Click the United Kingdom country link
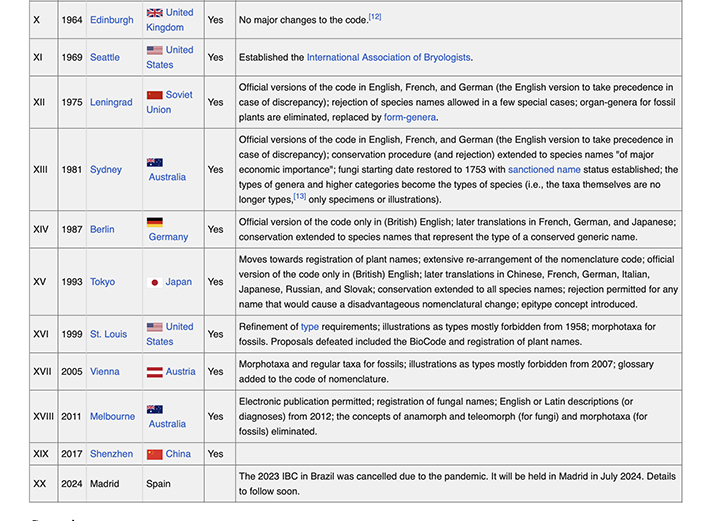The width and height of the screenshot is (709, 521). tap(170, 20)
